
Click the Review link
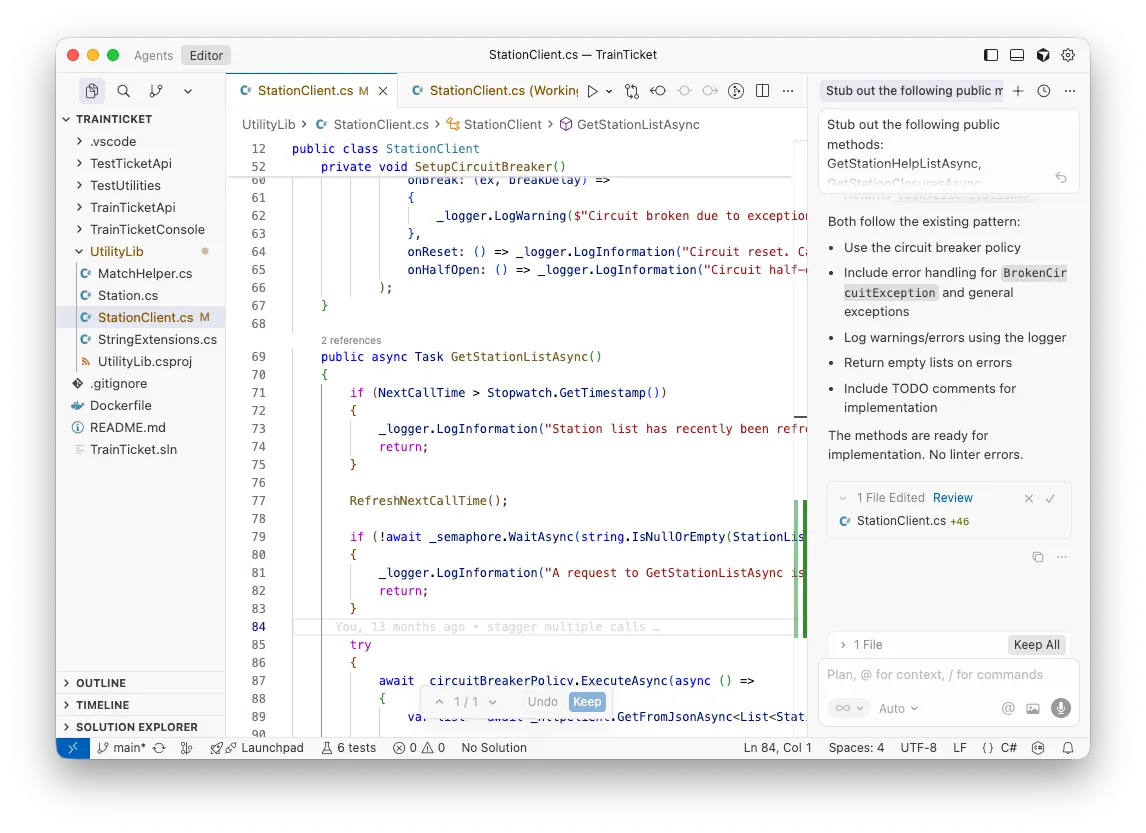coord(952,498)
